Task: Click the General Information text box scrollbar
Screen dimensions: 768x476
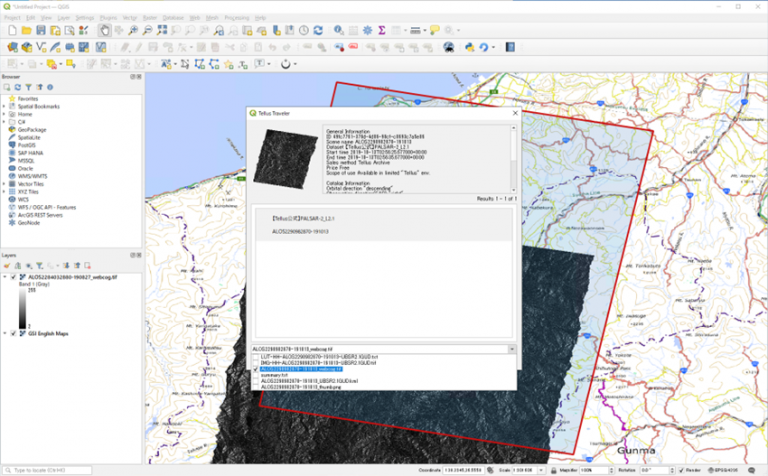Action: 513,159
